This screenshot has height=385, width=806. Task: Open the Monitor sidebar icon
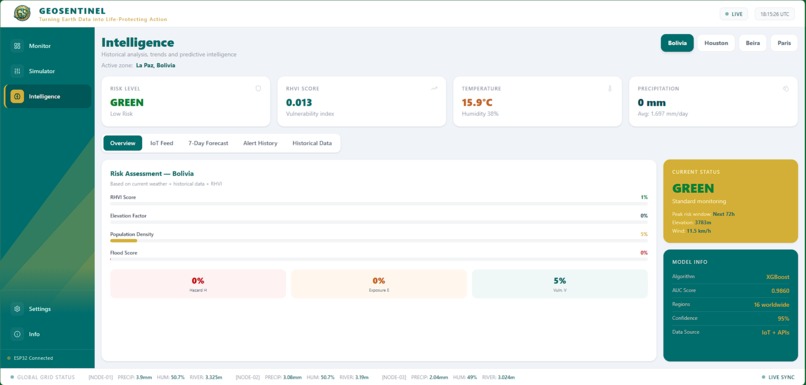[17, 46]
